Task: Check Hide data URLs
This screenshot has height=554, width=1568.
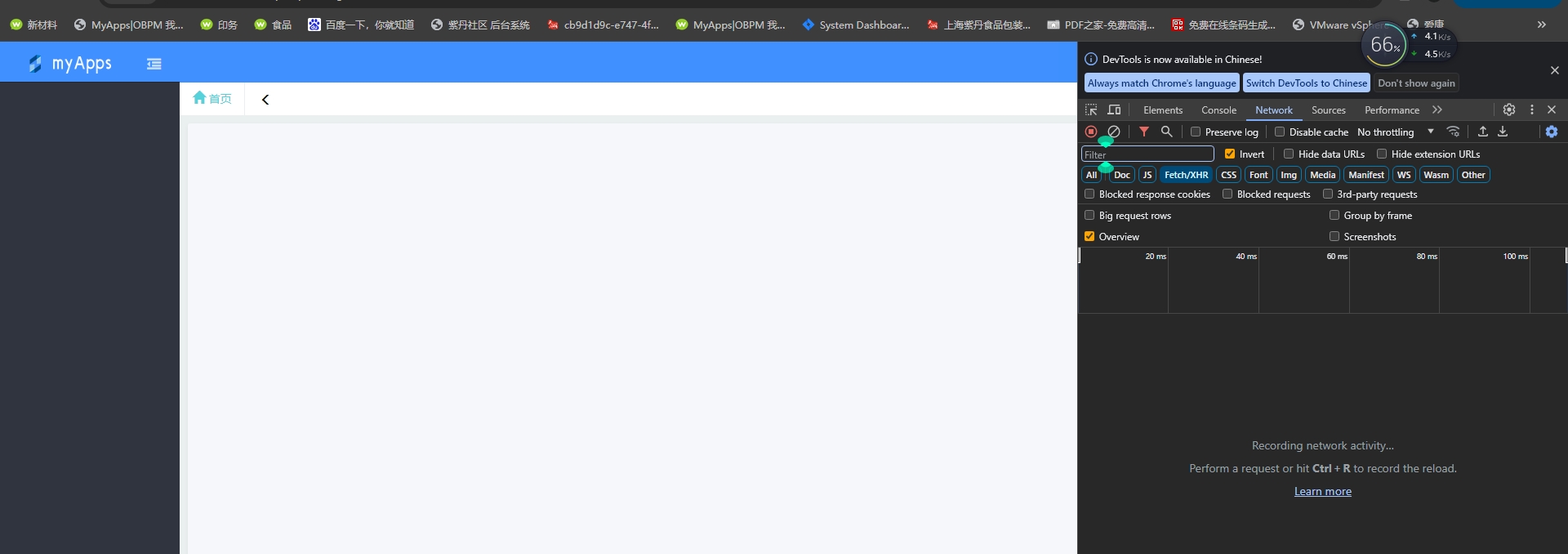Action: (1289, 154)
